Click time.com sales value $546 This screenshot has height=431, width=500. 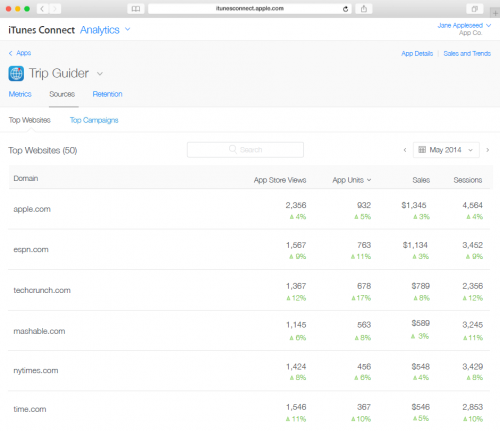click(421, 407)
